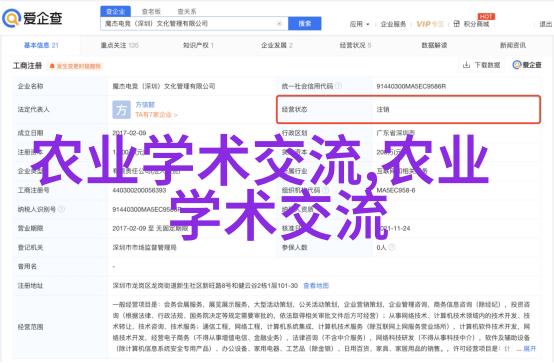Screen dimensions: 554x363
Task: Click 下载数据 text button
Action: pyautogui.click(x=487, y=65)
